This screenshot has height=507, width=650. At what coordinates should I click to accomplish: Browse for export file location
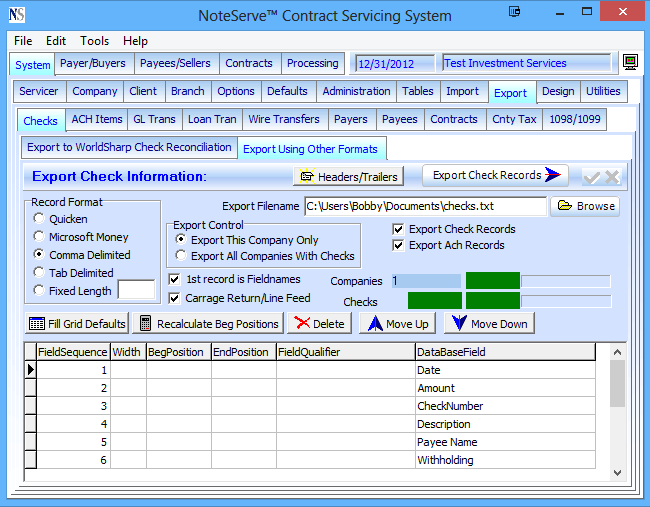click(585, 206)
